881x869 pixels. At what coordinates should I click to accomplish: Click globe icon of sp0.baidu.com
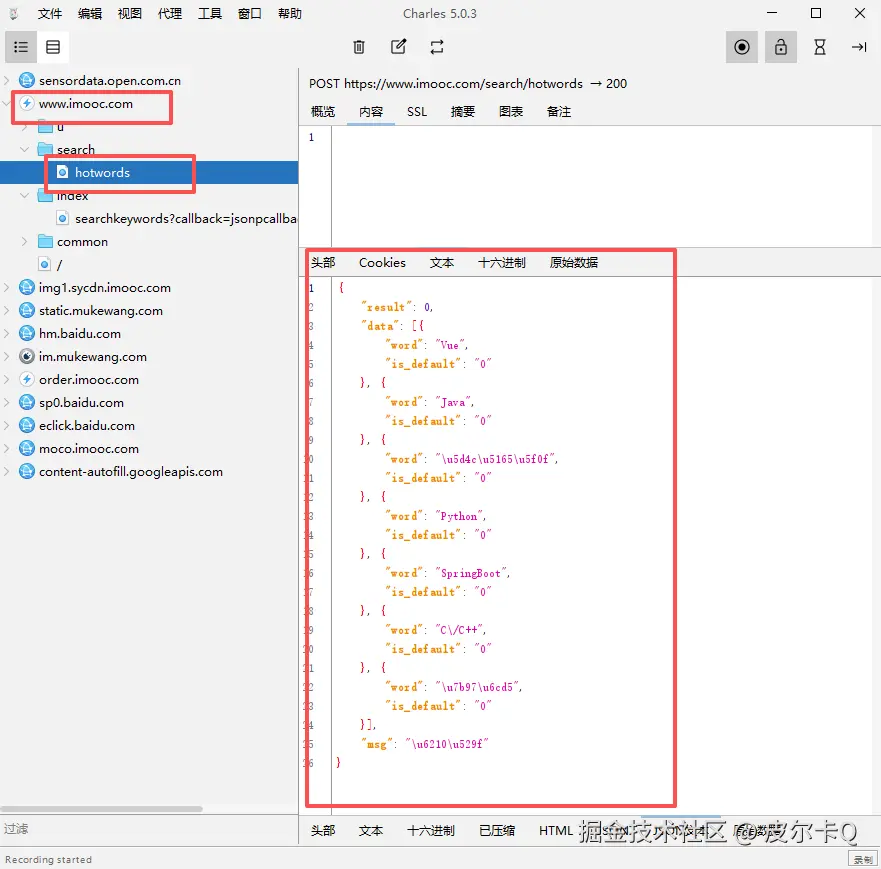coord(26,403)
